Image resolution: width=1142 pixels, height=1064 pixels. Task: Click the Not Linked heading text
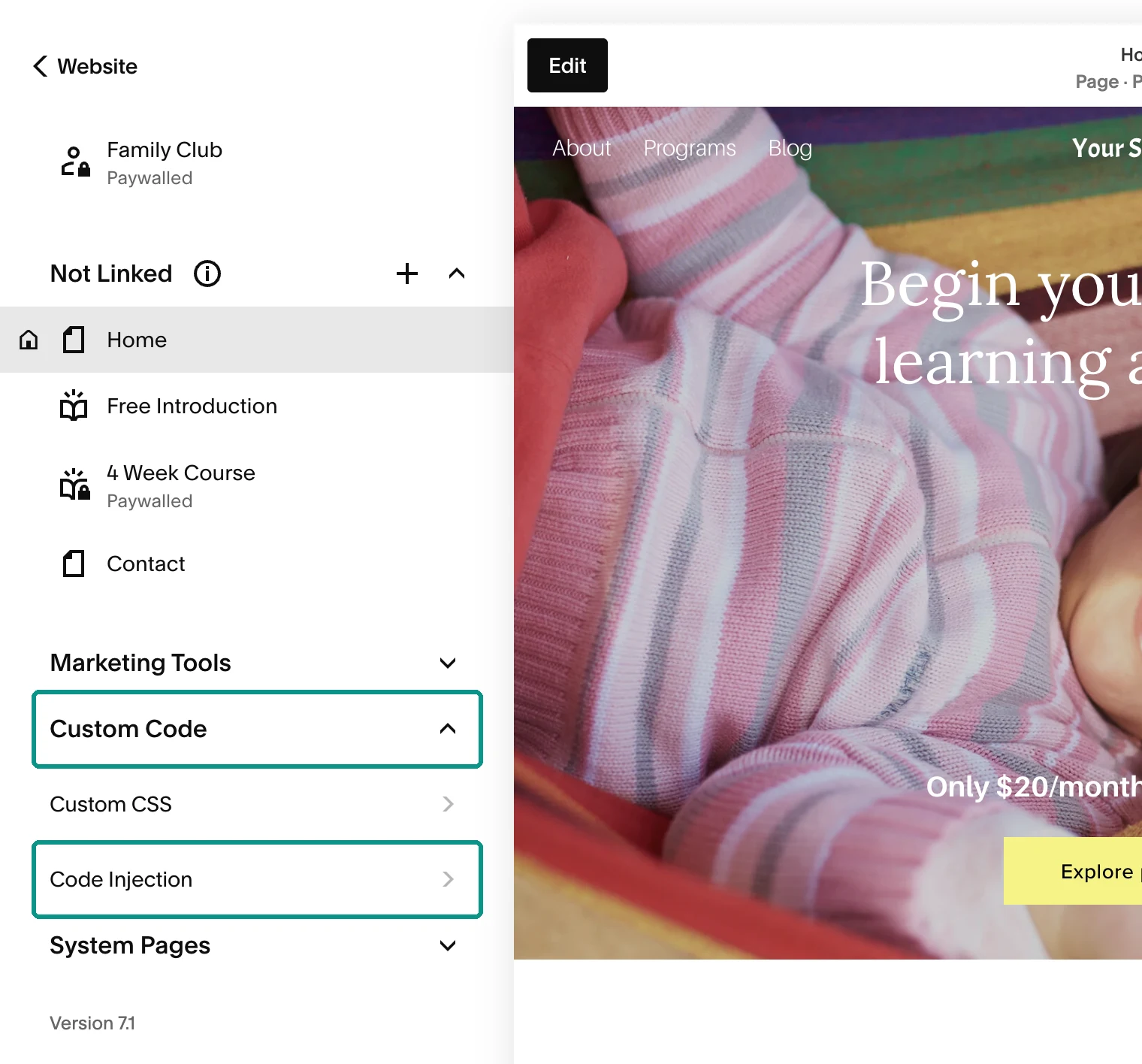(x=111, y=274)
